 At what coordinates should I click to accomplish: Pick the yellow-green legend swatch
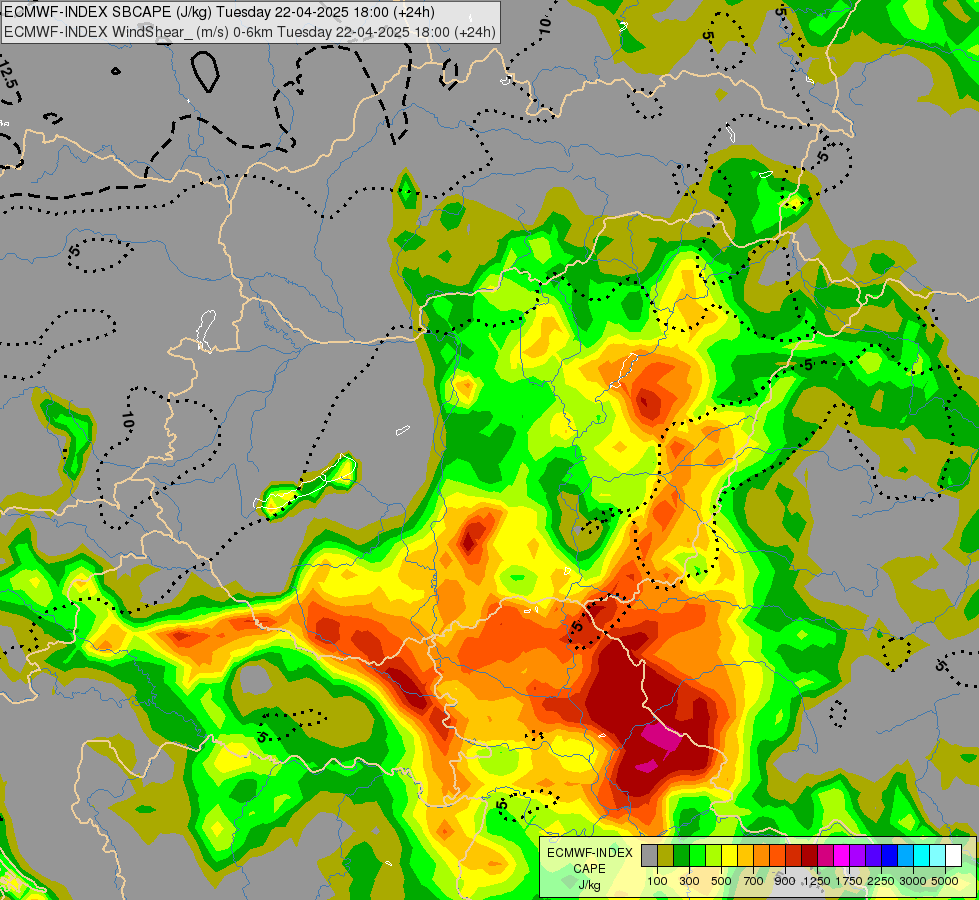pos(714,855)
